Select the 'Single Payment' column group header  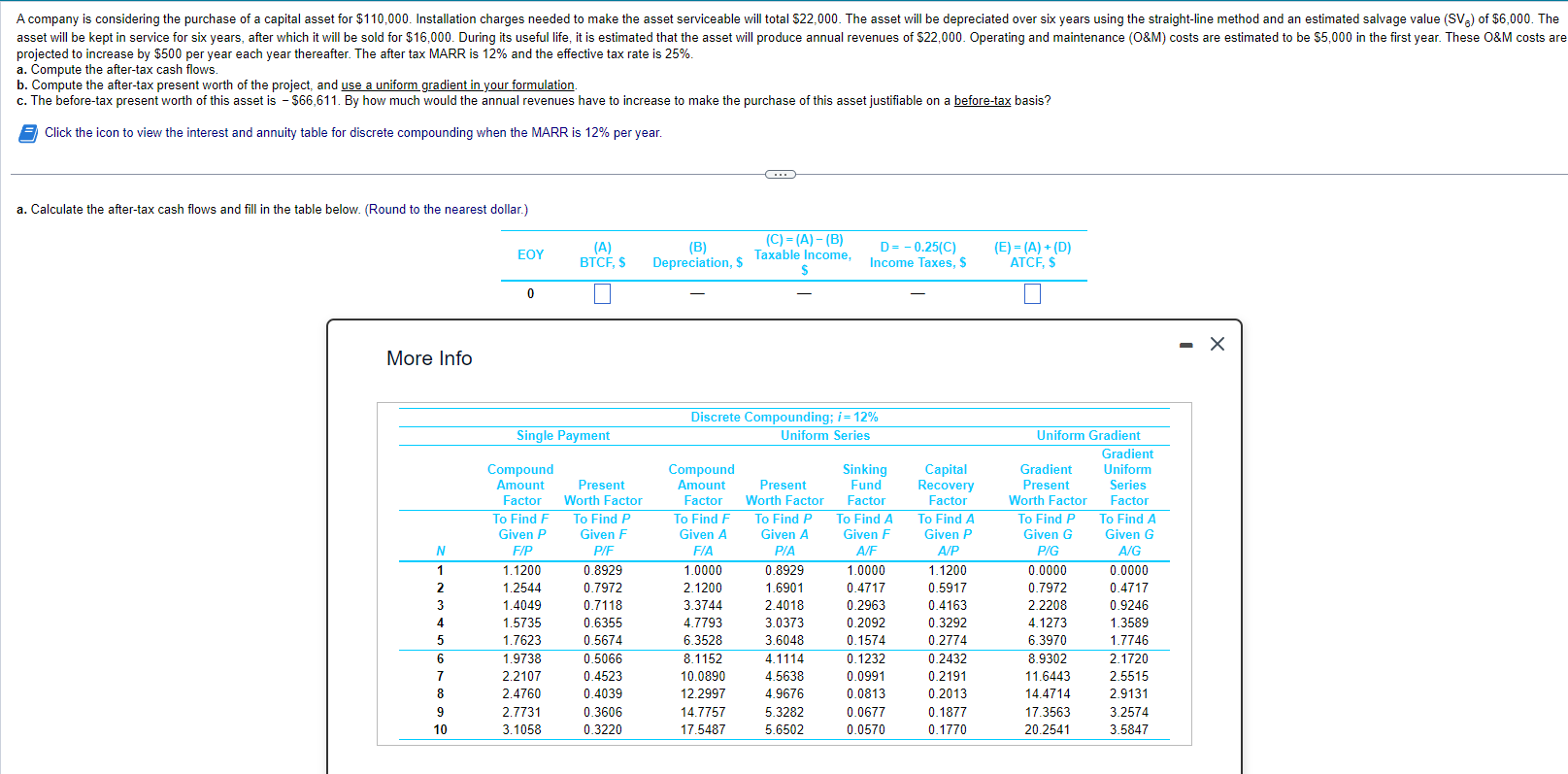click(563, 435)
